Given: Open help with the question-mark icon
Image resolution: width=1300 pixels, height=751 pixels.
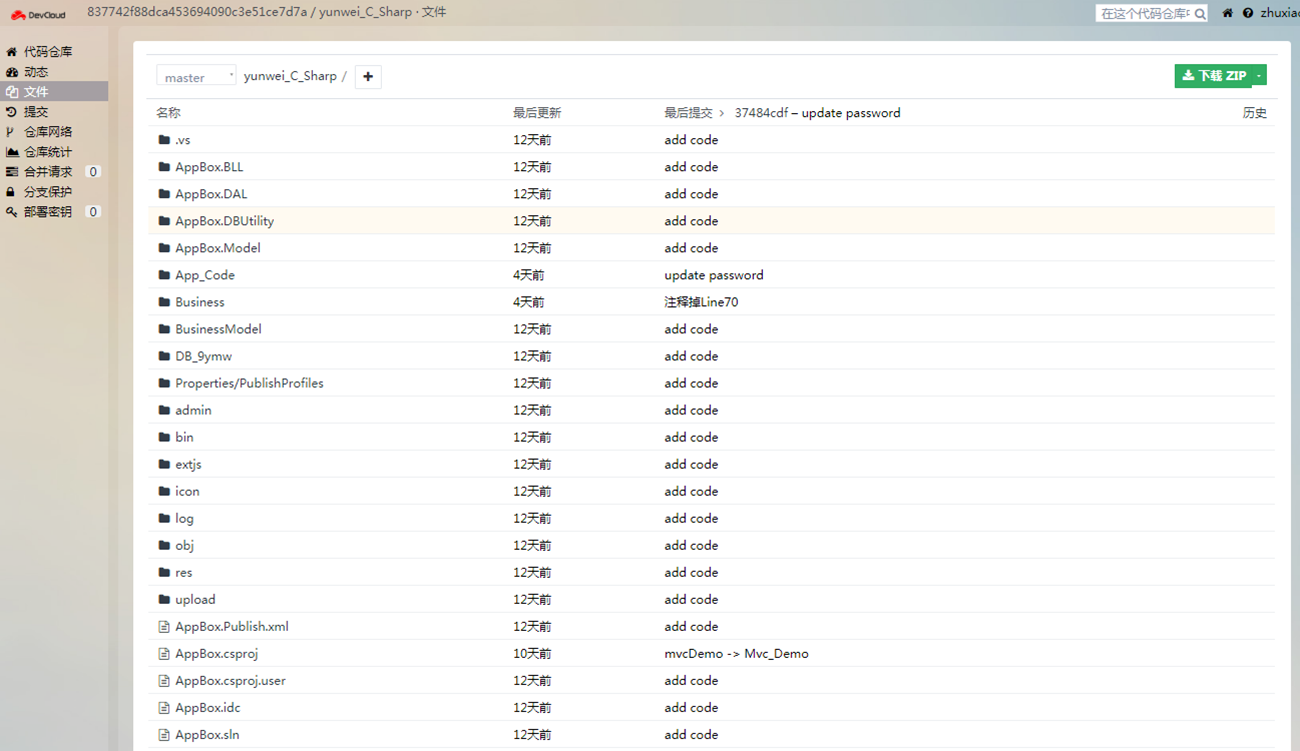Looking at the screenshot, I should 1248,13.
